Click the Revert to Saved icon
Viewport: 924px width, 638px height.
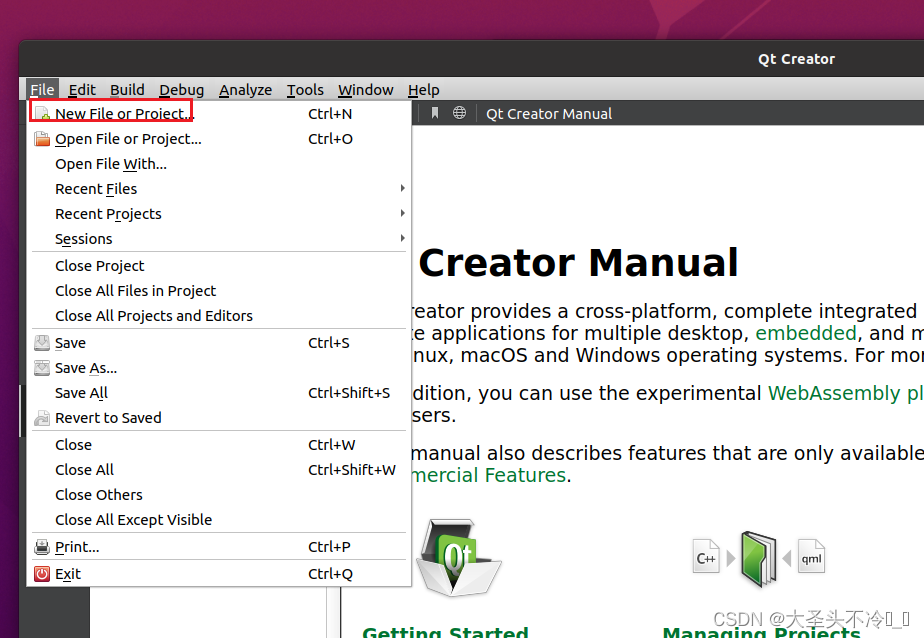(42, 418)
